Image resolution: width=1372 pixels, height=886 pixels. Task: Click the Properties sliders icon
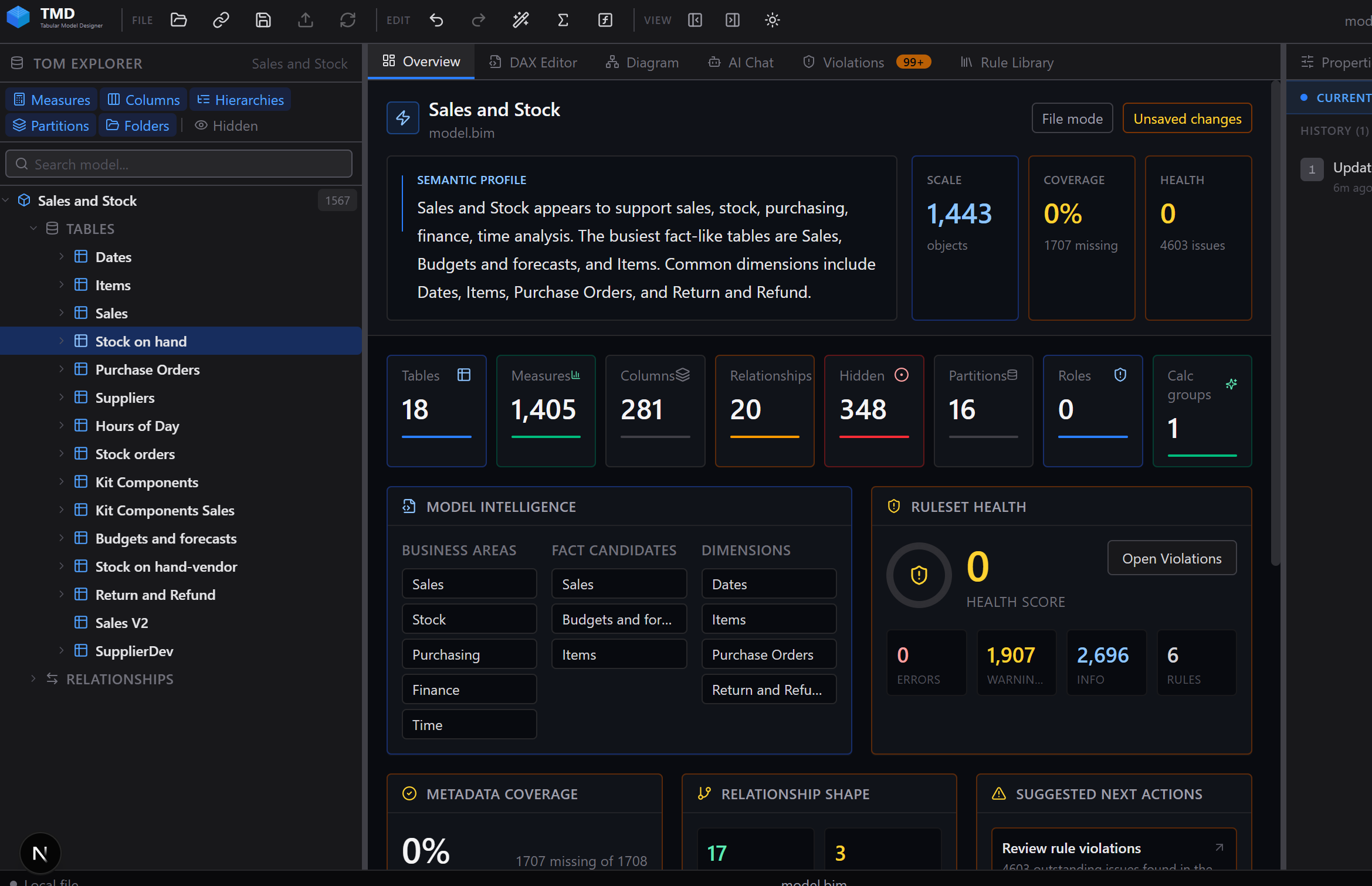[1307, 62]
